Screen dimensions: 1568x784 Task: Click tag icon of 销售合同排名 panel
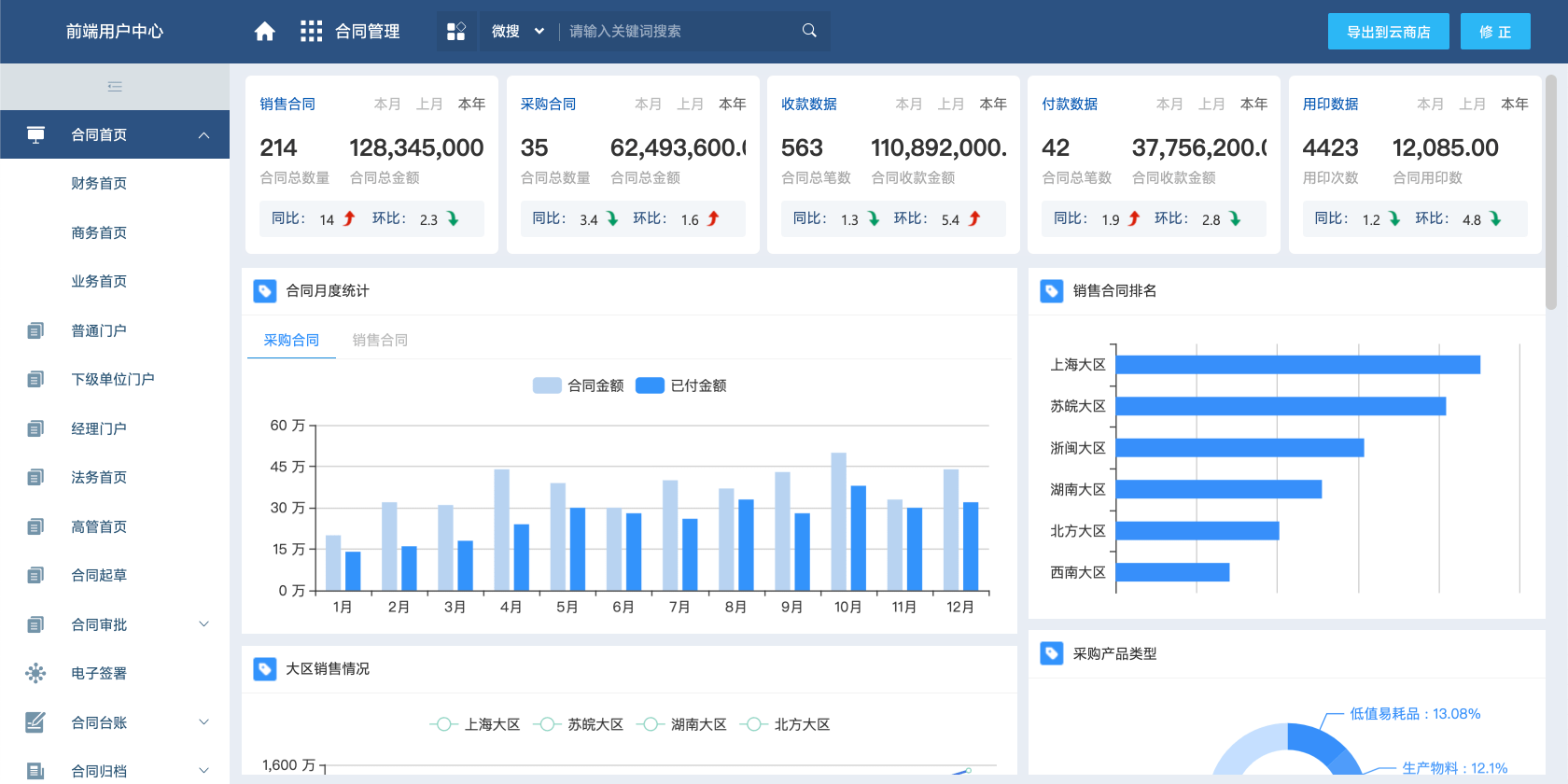[x=1052, y=291]
